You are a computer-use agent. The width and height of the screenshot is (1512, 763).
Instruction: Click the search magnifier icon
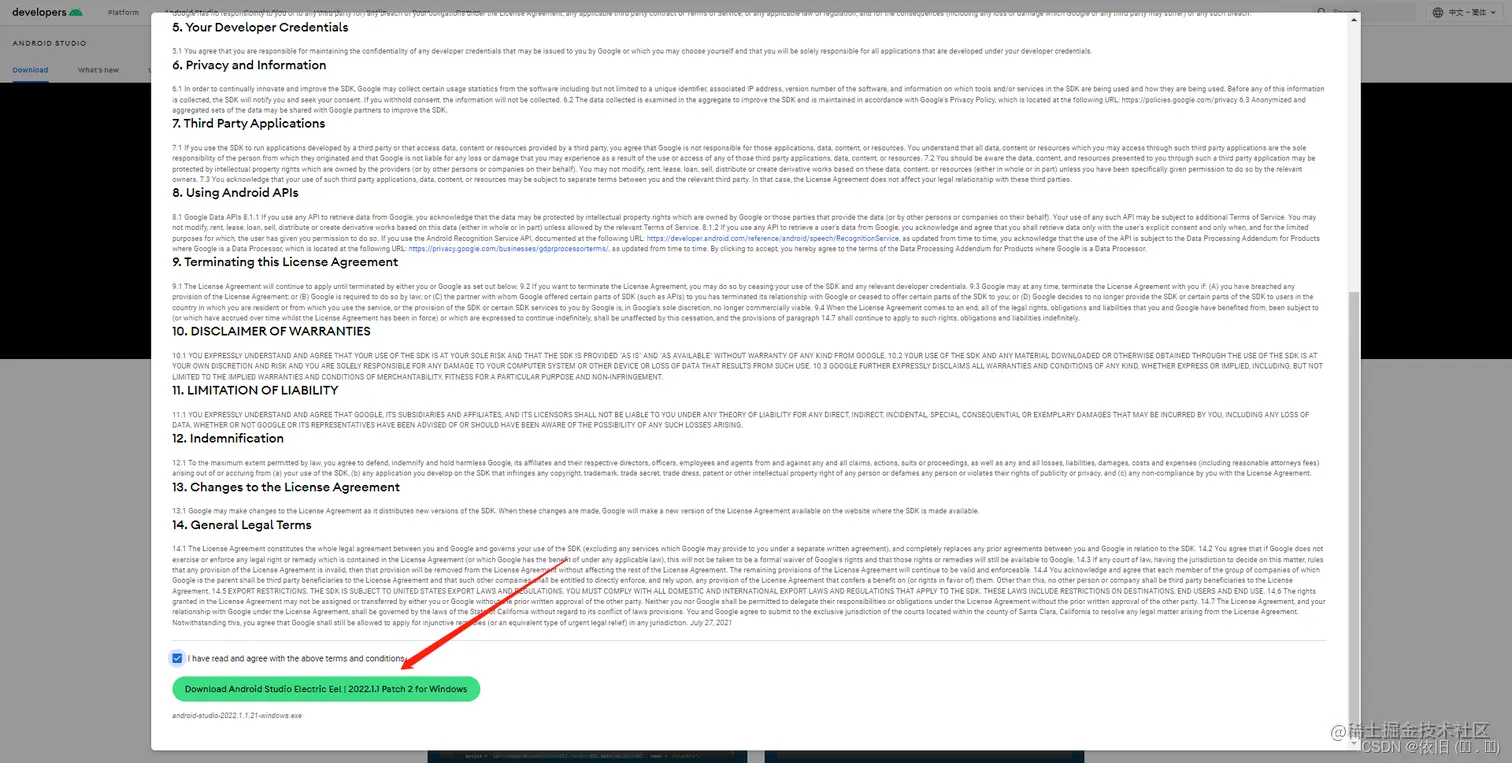[1322, 12]
